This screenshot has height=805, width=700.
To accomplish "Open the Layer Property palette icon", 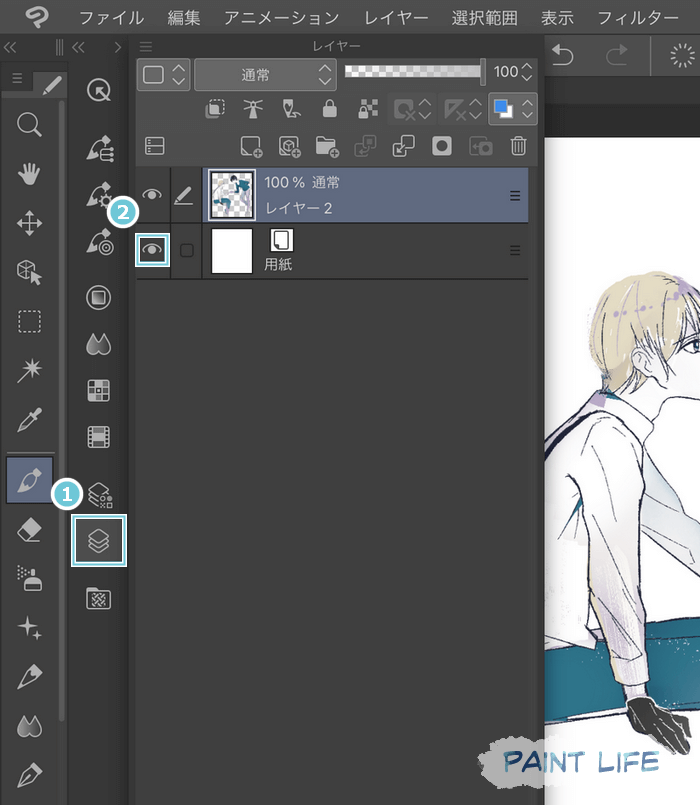I will 100,495.
